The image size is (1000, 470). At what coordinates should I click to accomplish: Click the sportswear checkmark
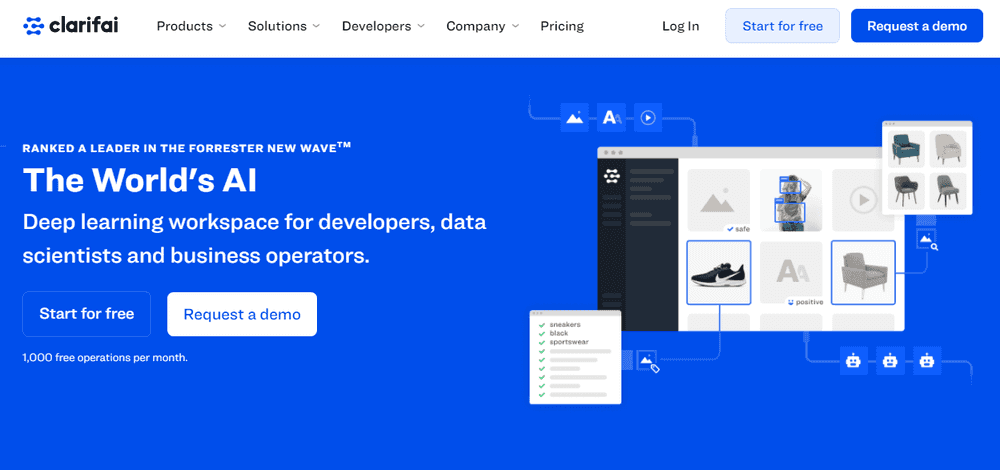coord(541,342)
